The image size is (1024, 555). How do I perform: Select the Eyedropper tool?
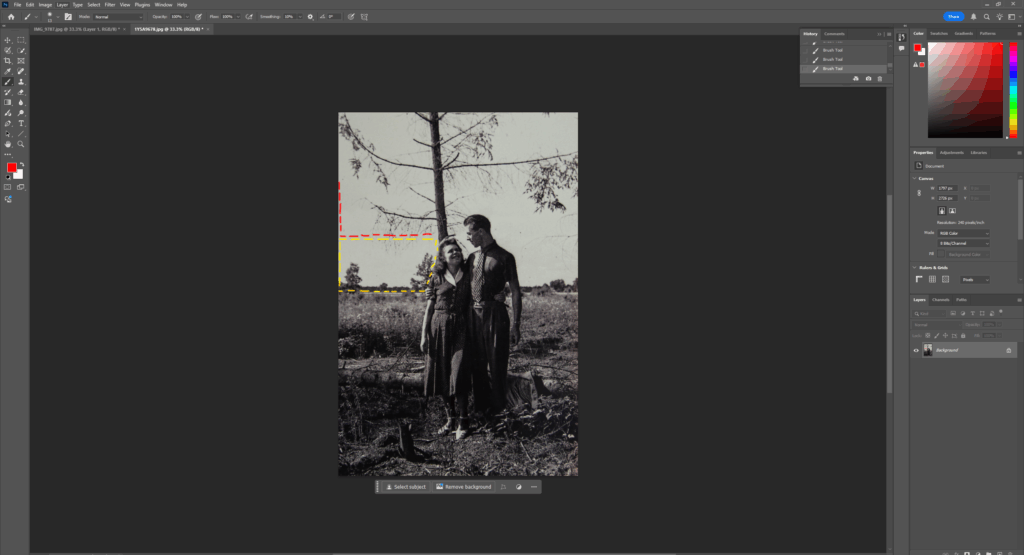pyautogui.click(x=8, y=71)
